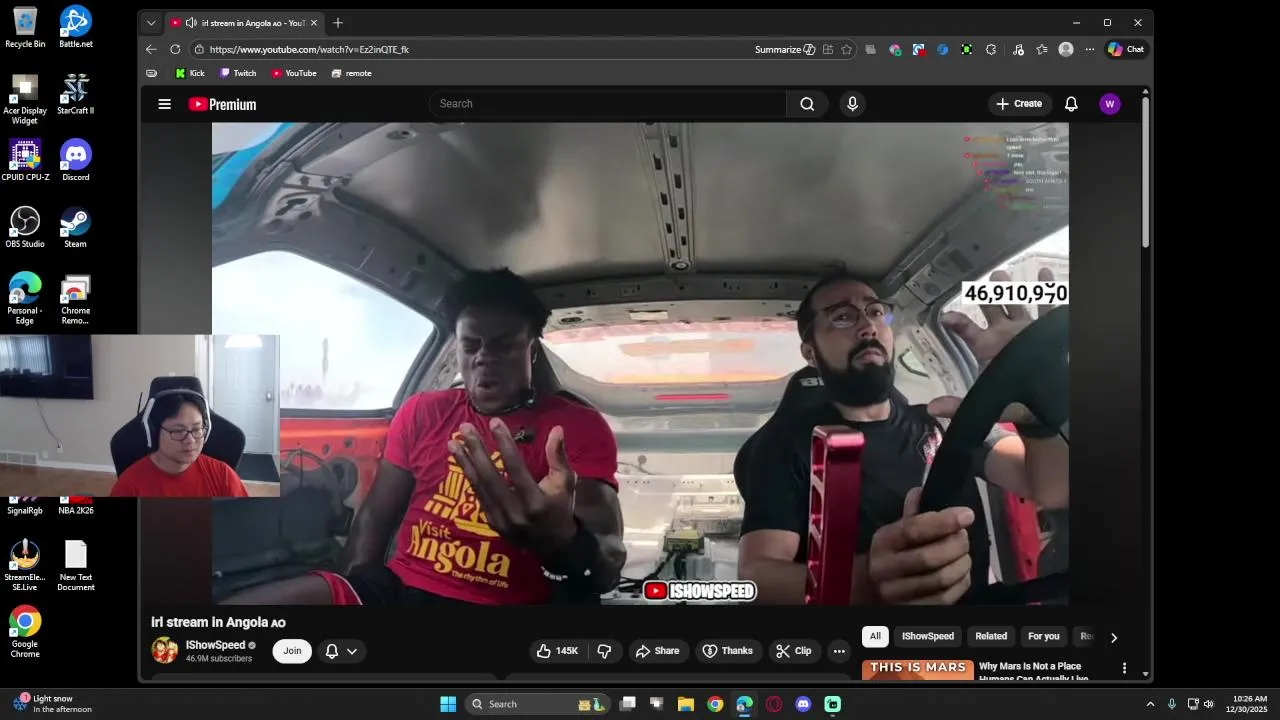
Task: Open more actions ellipsis below video
Action: 839,651
